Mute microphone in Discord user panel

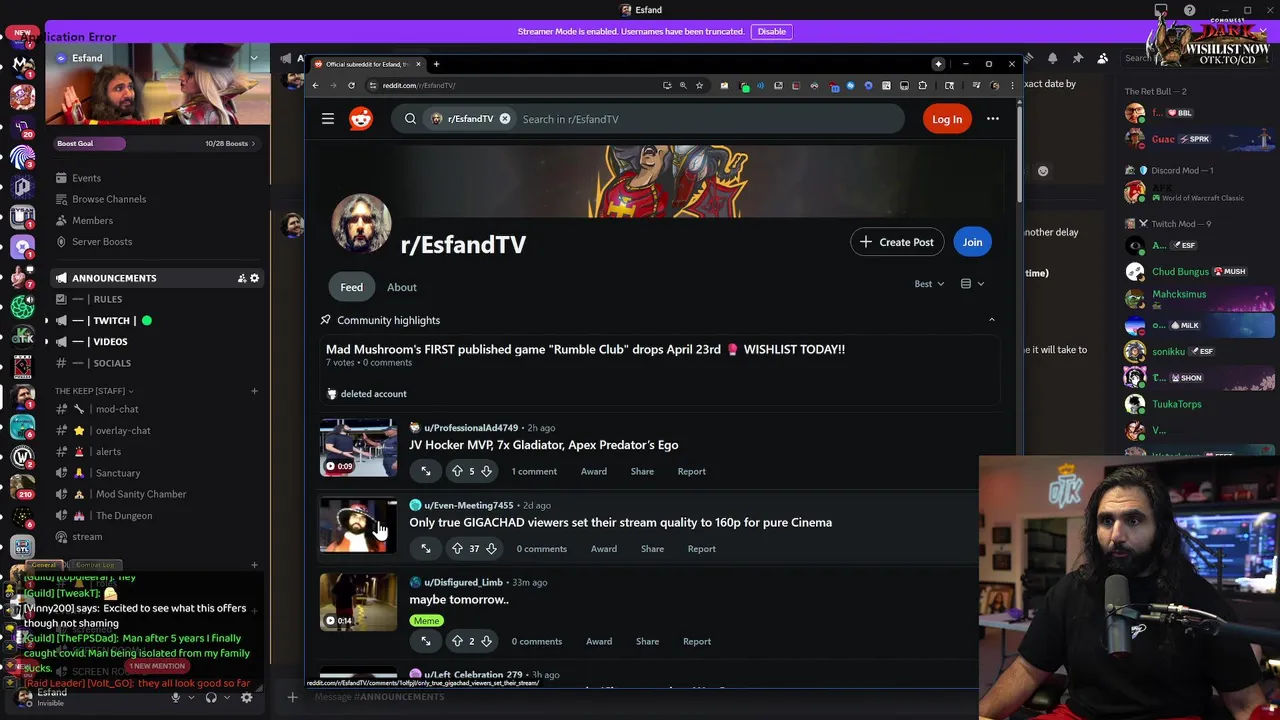pos(175,697)
